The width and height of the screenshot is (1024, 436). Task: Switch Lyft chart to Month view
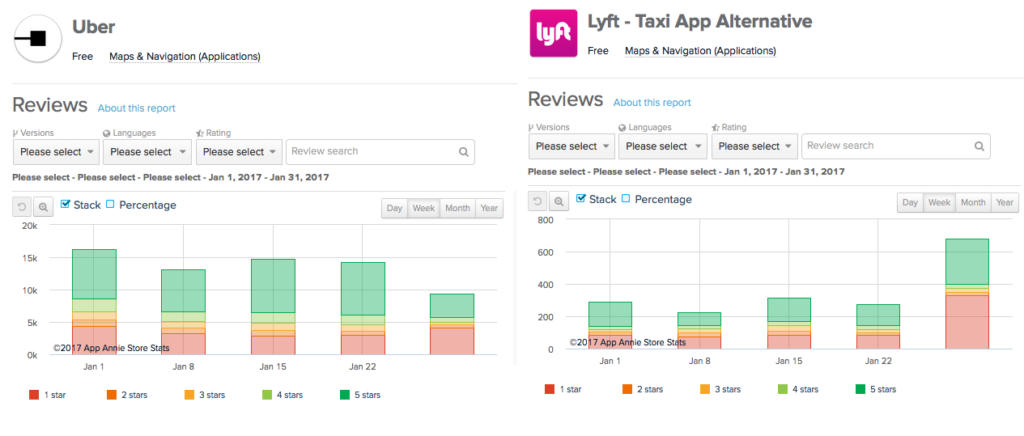pyautogui.click(x=973, y=202)
